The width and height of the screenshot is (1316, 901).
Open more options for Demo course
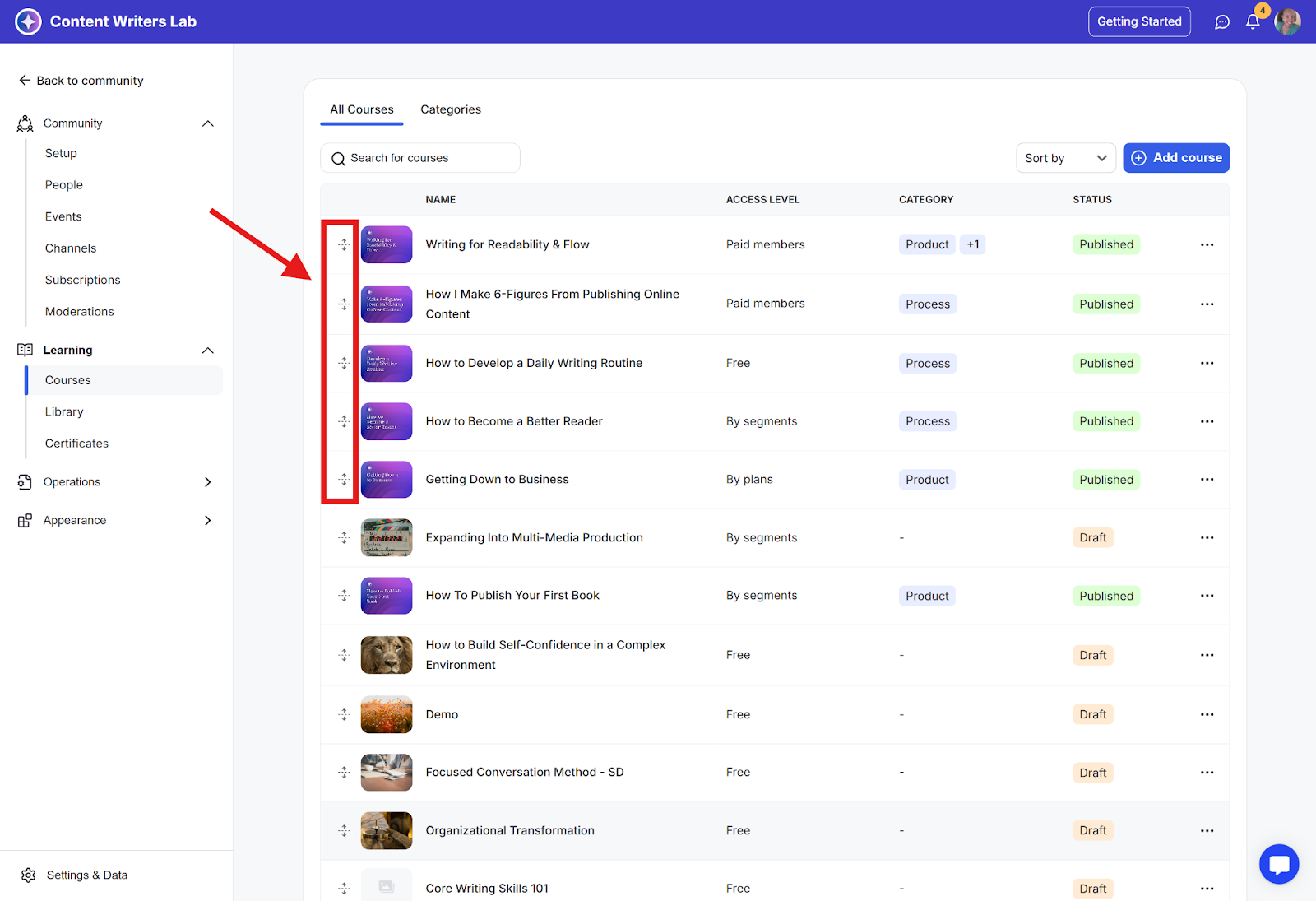1207,714
